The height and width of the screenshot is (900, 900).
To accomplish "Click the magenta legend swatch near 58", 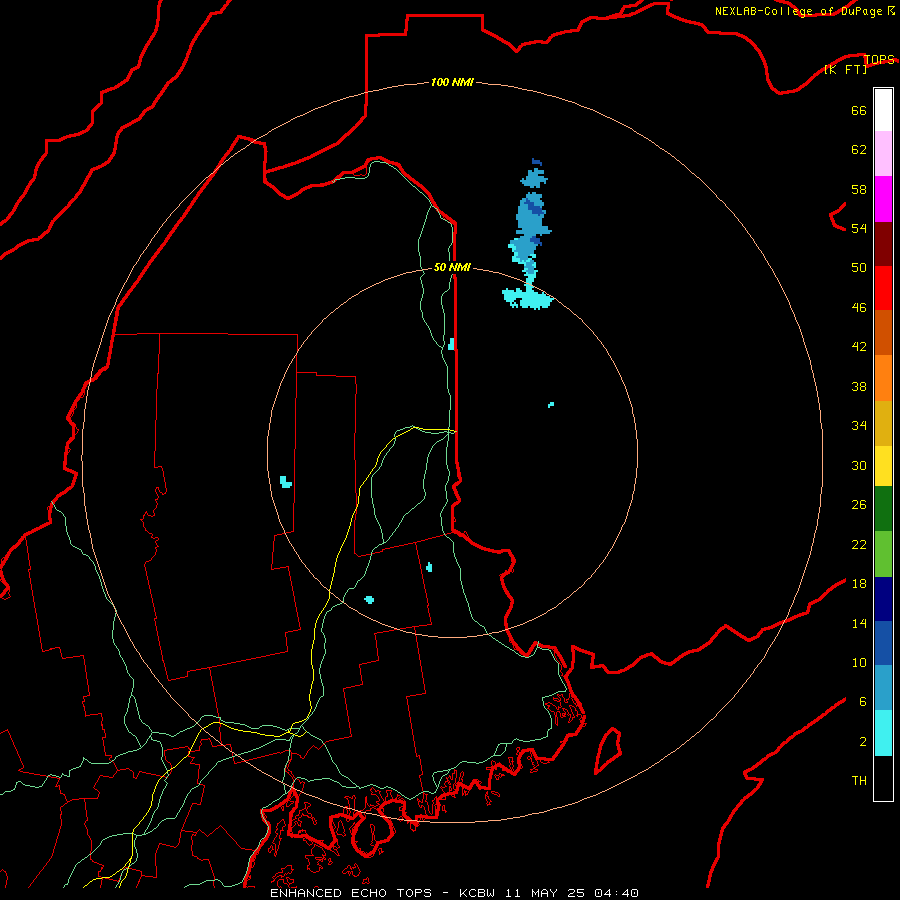I will tap(883, 199).
